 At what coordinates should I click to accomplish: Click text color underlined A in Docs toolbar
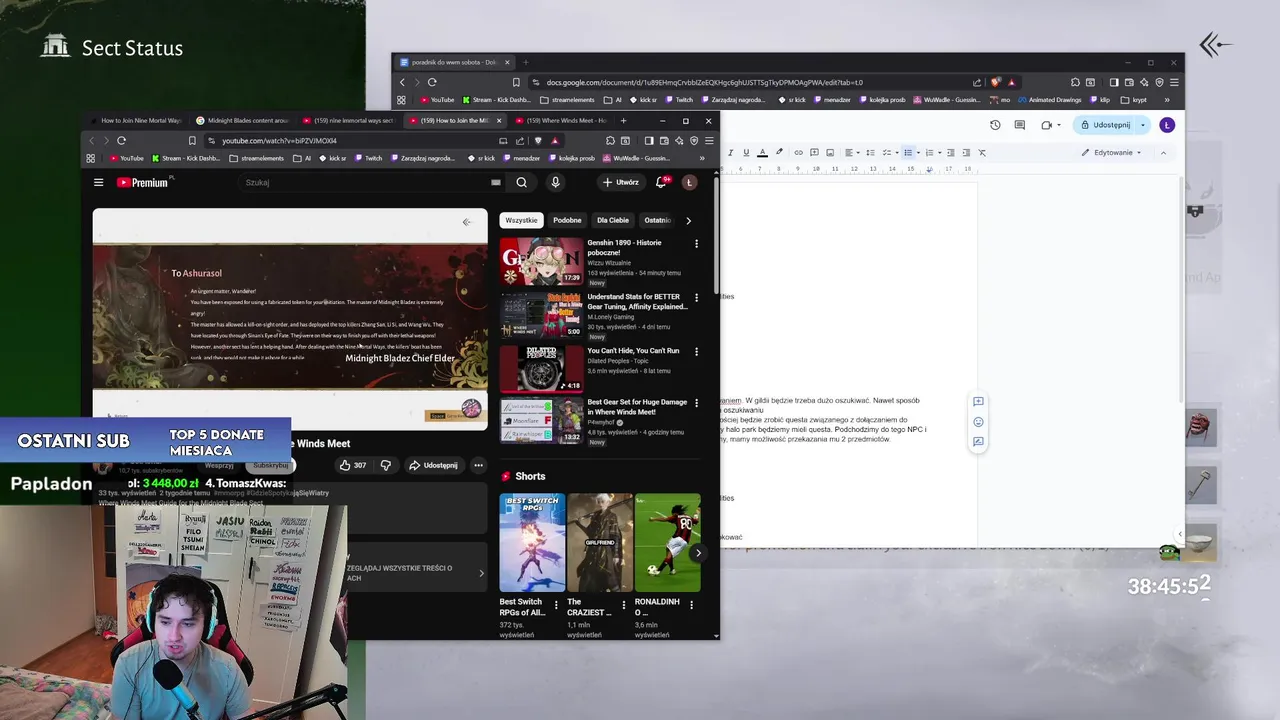(762, 153)
